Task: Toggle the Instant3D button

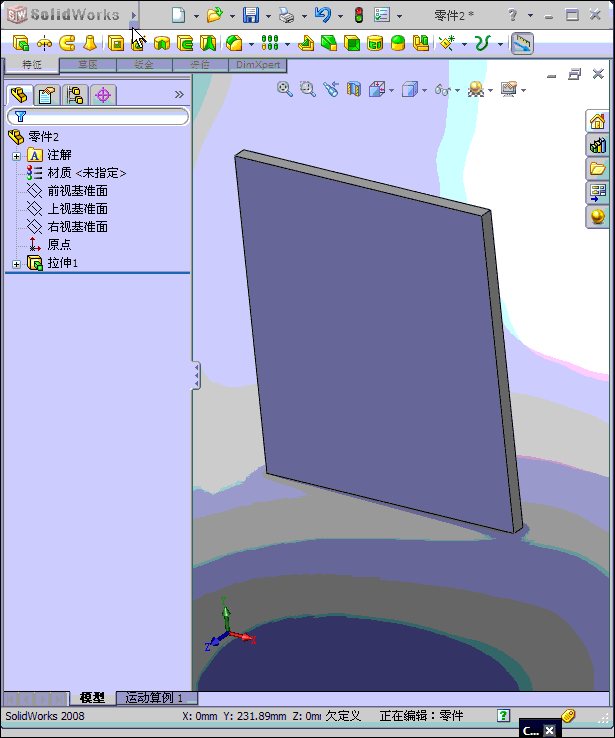Action: 522,43
